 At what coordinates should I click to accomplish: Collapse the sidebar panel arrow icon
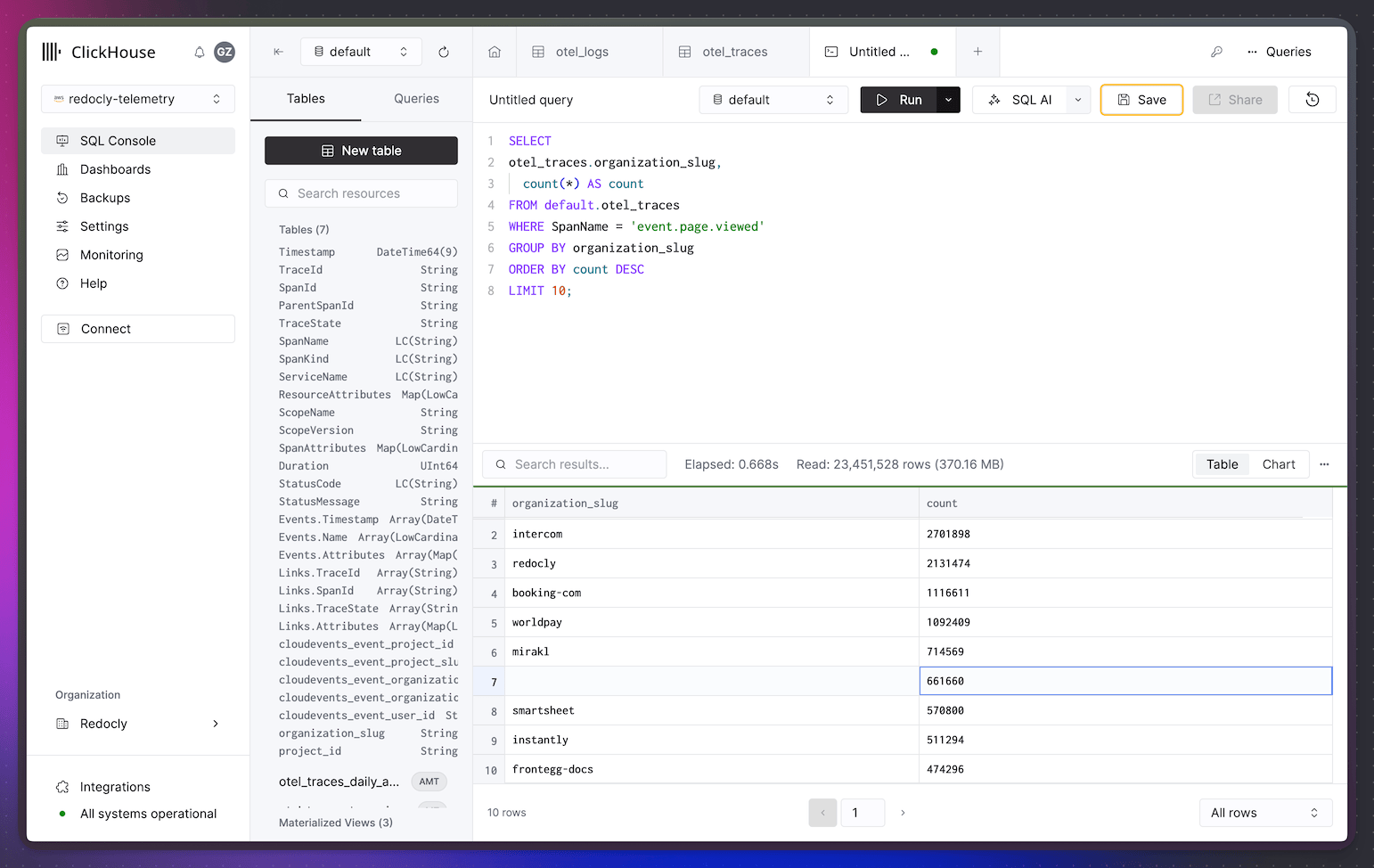pyautogui.click(x=279, y=52)
